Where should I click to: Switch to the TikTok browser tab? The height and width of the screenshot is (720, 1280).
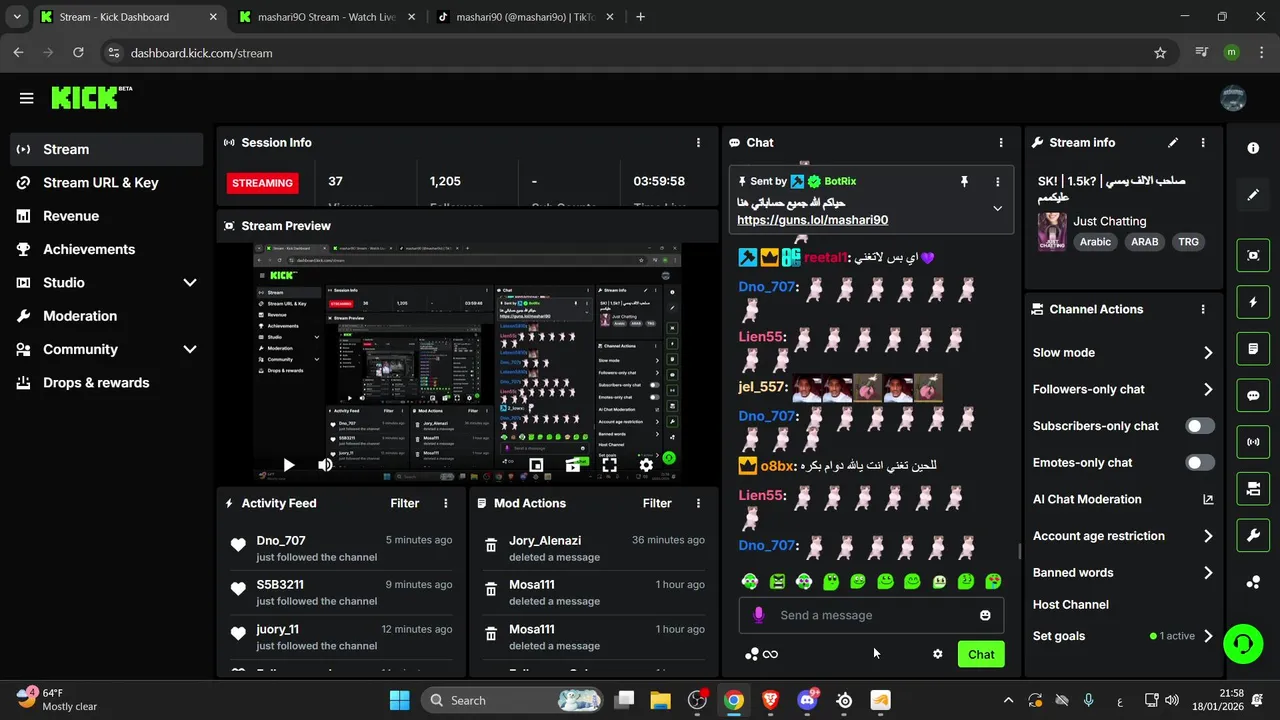click(525, 17)
